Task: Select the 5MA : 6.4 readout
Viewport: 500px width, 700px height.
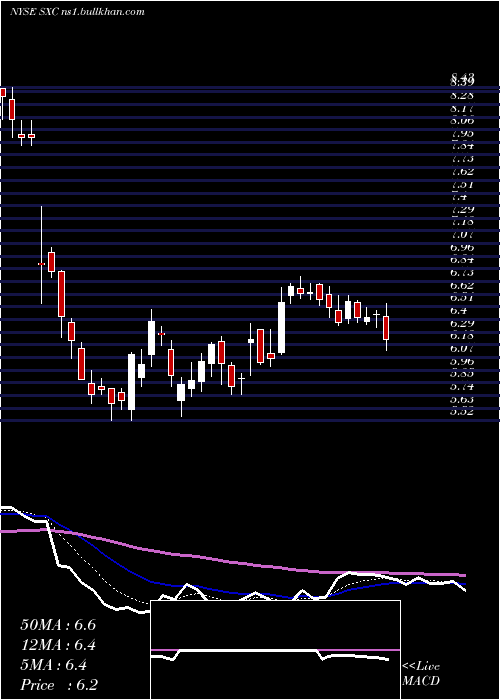Action: tap(54, 665)
